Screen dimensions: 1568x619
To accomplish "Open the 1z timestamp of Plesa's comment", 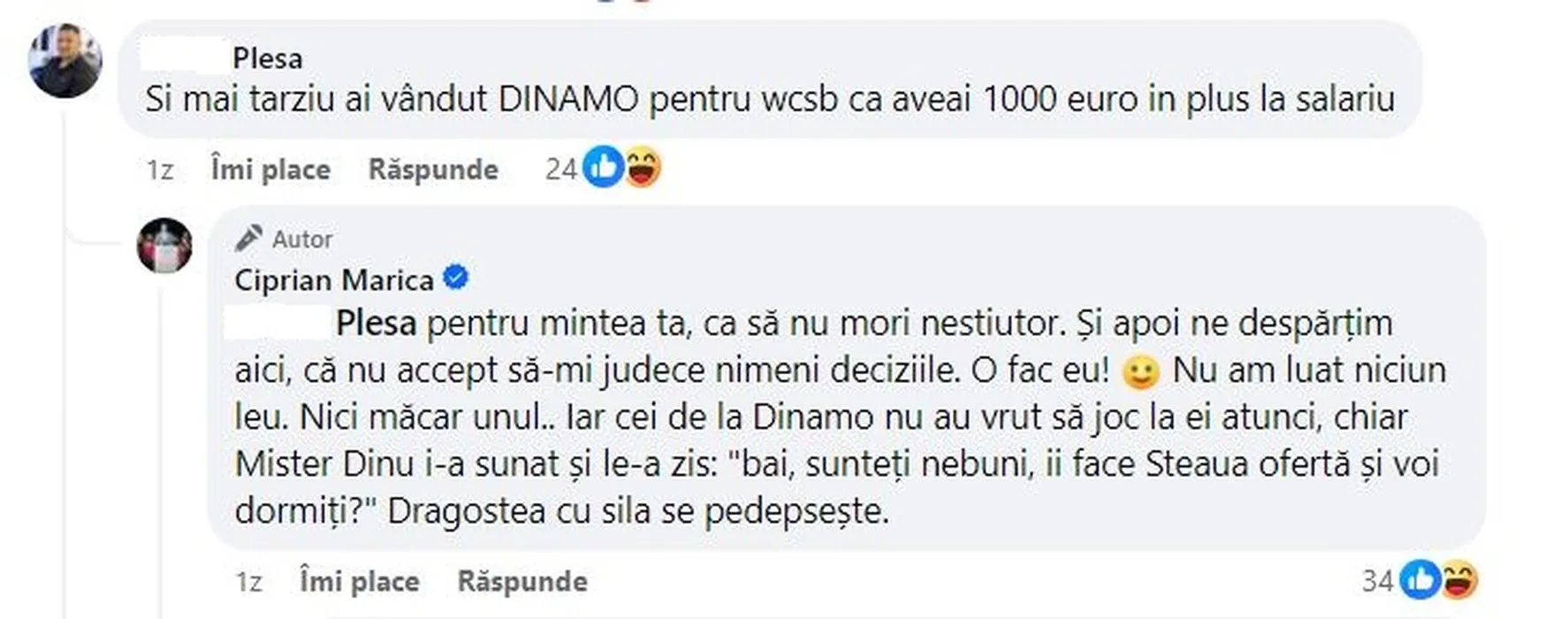I will 160,169.
